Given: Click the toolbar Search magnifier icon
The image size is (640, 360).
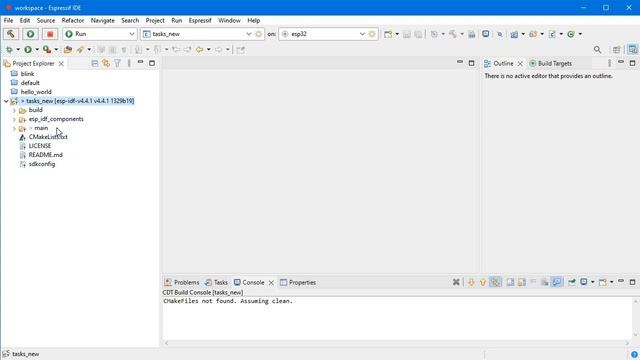Looking at the screenshot, I should [x=598, y=49].
